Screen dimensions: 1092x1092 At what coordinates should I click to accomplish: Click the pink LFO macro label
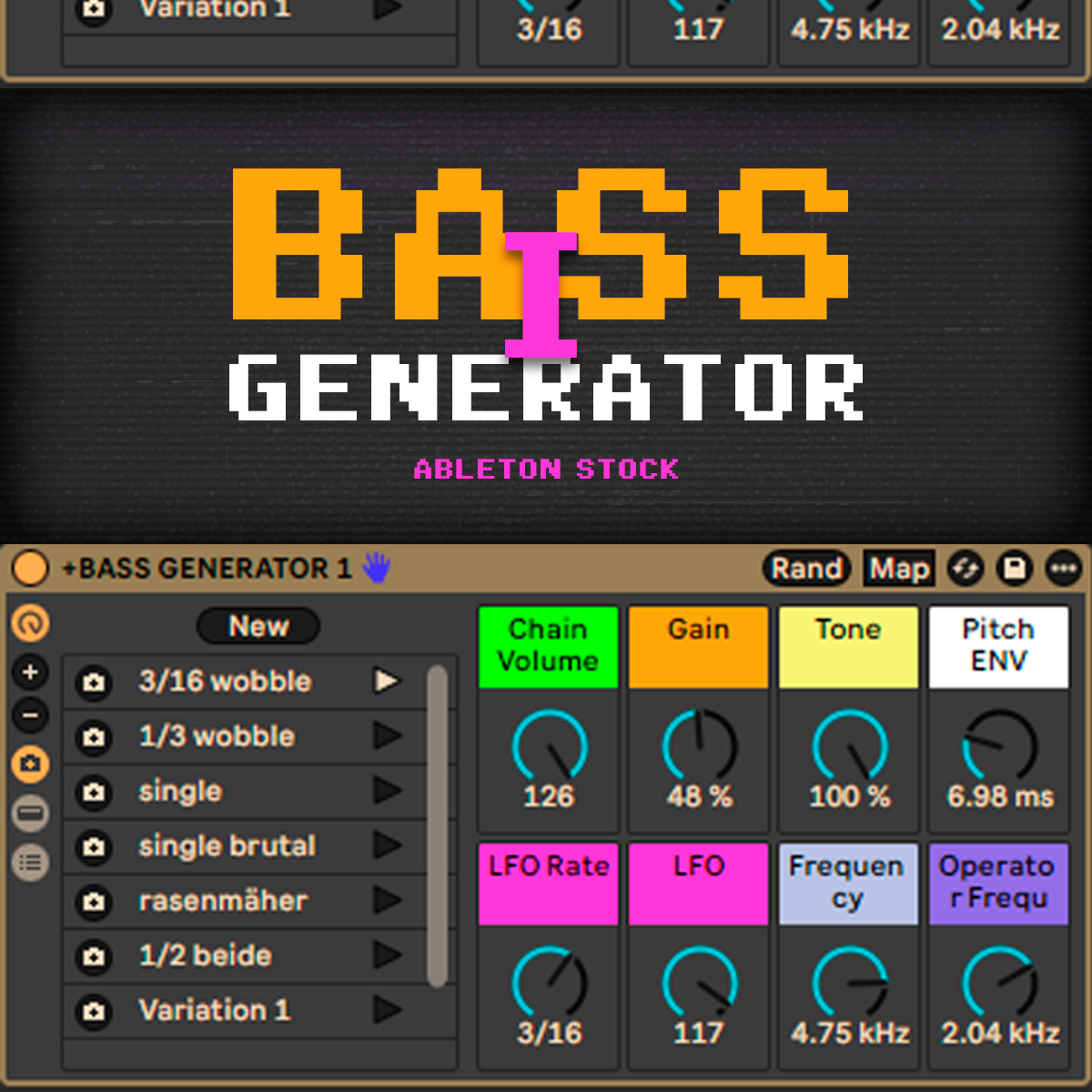click(x=699, y=884)
